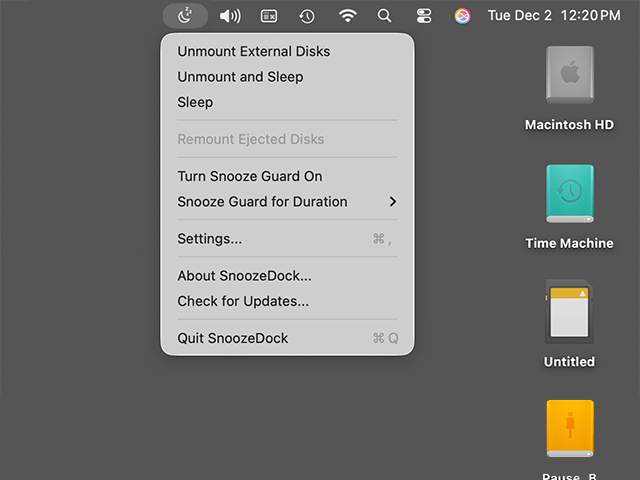Open the Wi-Fi status menu
This screenshot has height=480, width=640.
tap(347, 16)
